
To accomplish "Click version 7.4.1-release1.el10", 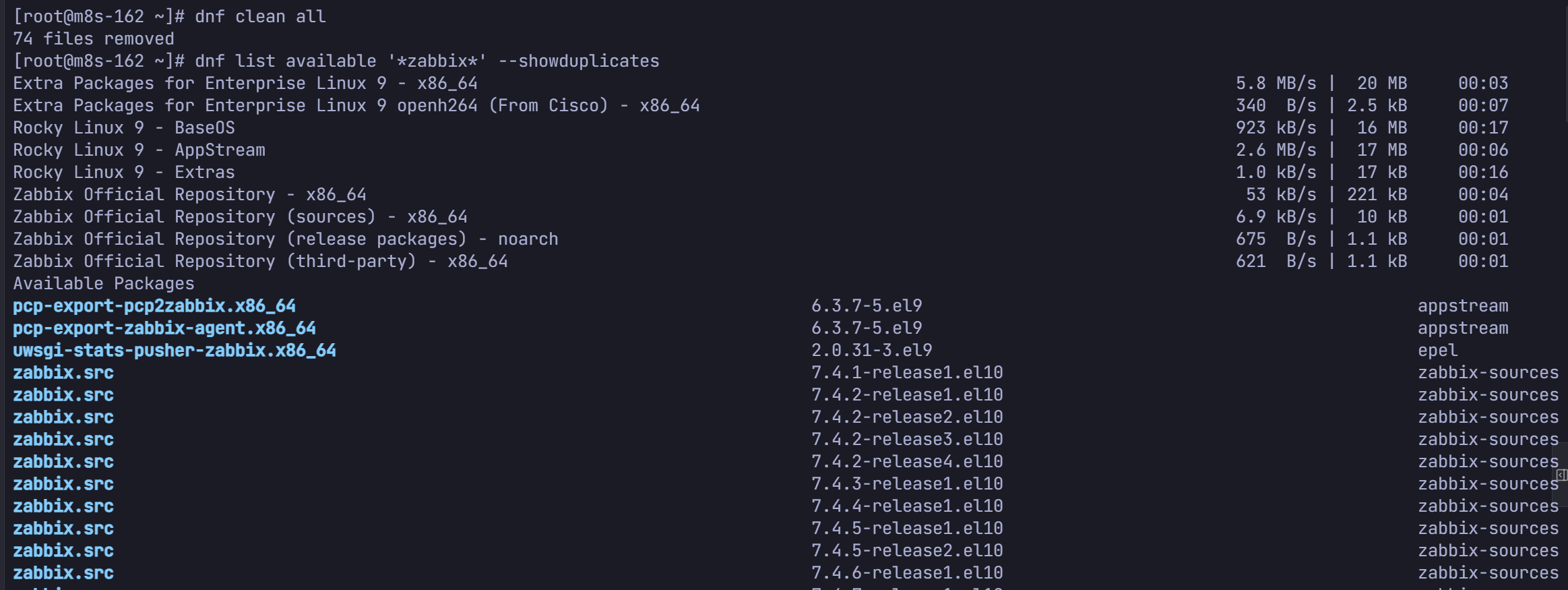I will tap(907, 372).
